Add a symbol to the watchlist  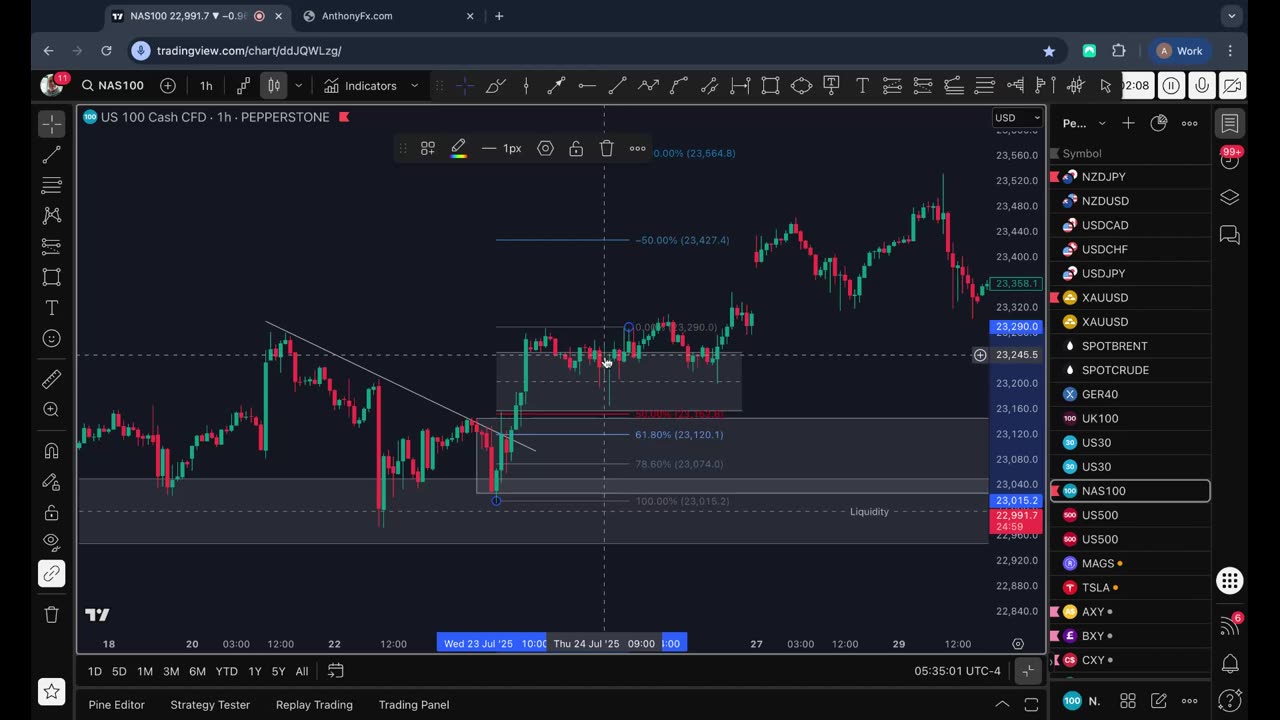click(1128, 123)
